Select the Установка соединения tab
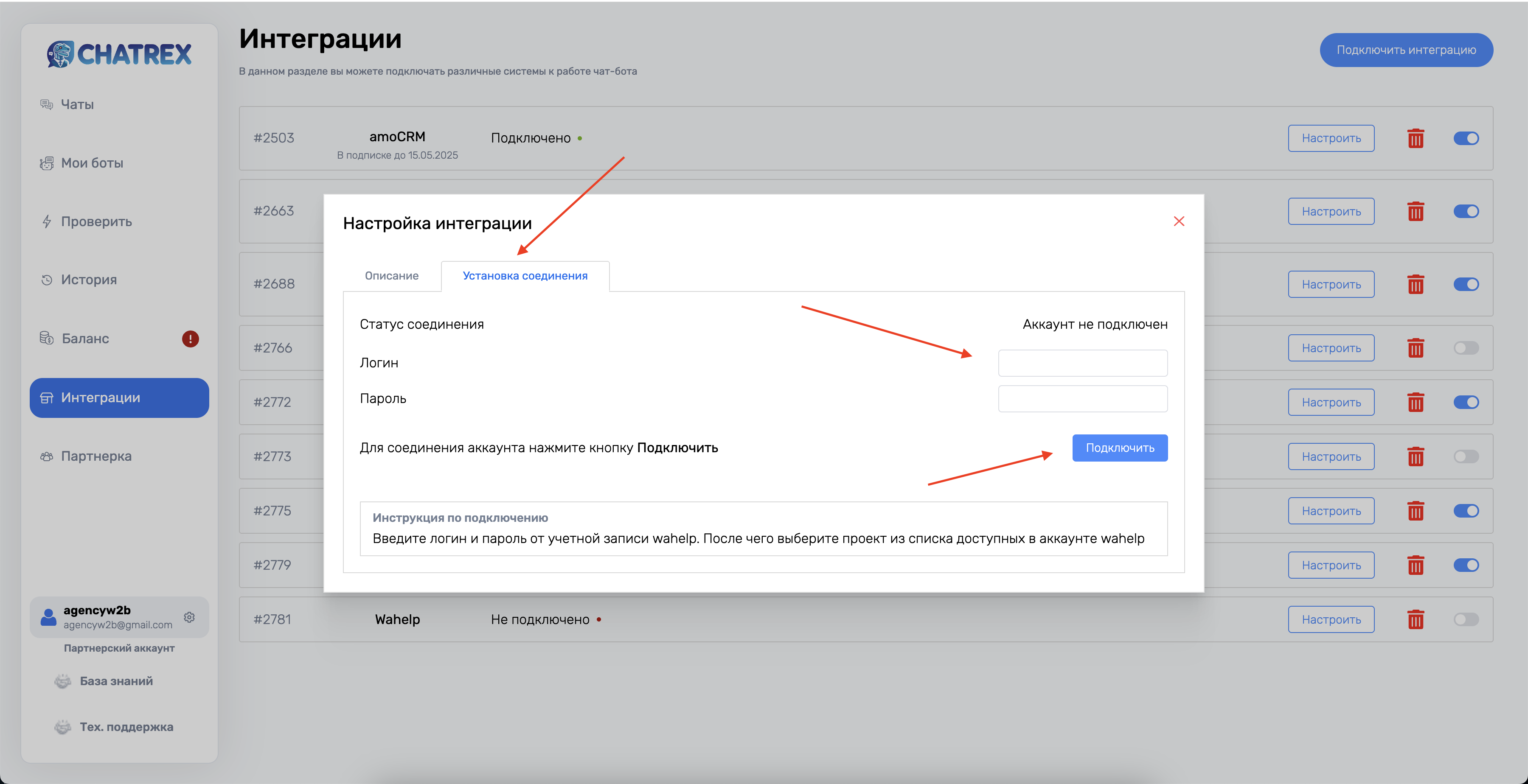Screen dimensions: 1528x784 pos(525,276)
